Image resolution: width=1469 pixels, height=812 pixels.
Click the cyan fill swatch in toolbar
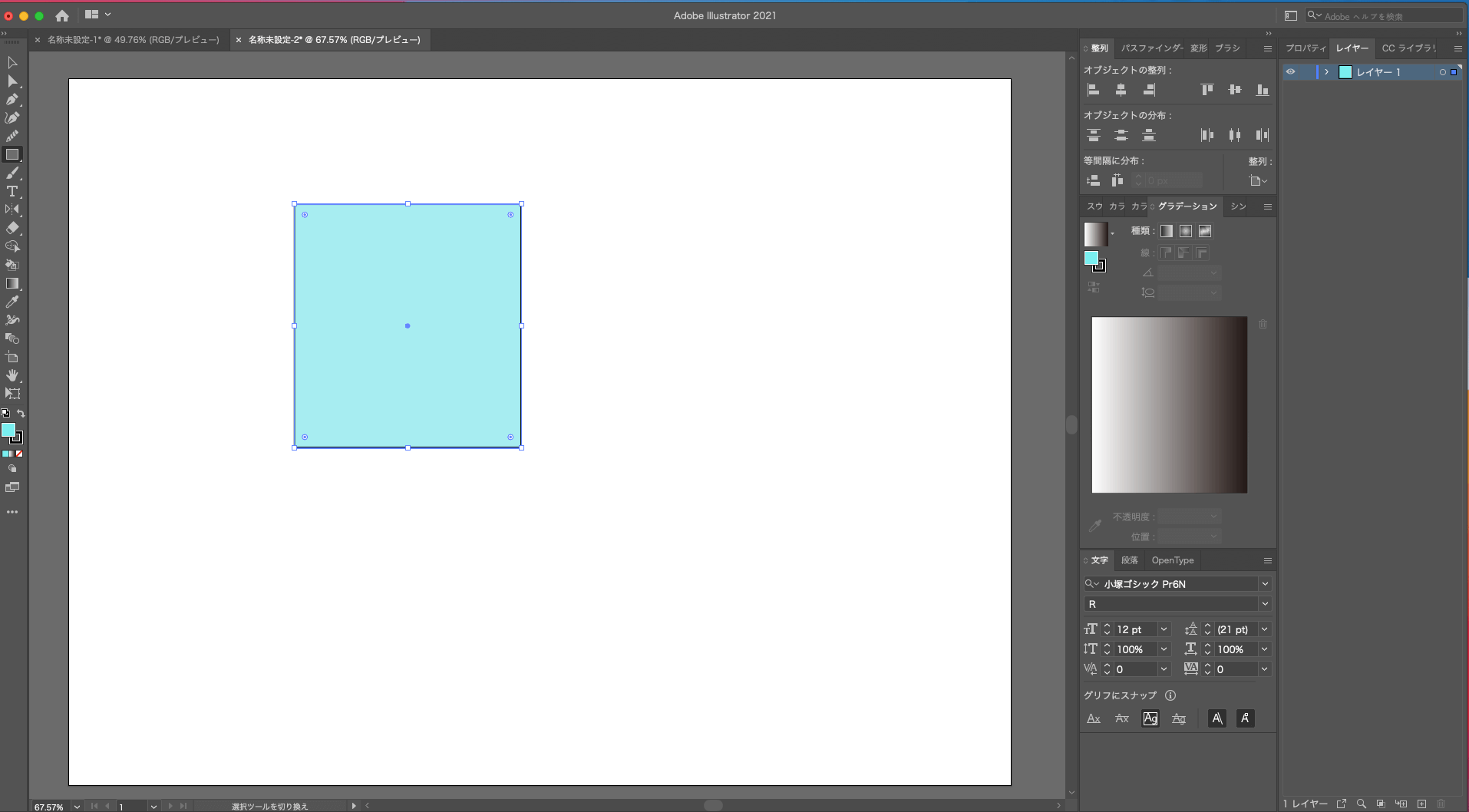click(8, 430)
